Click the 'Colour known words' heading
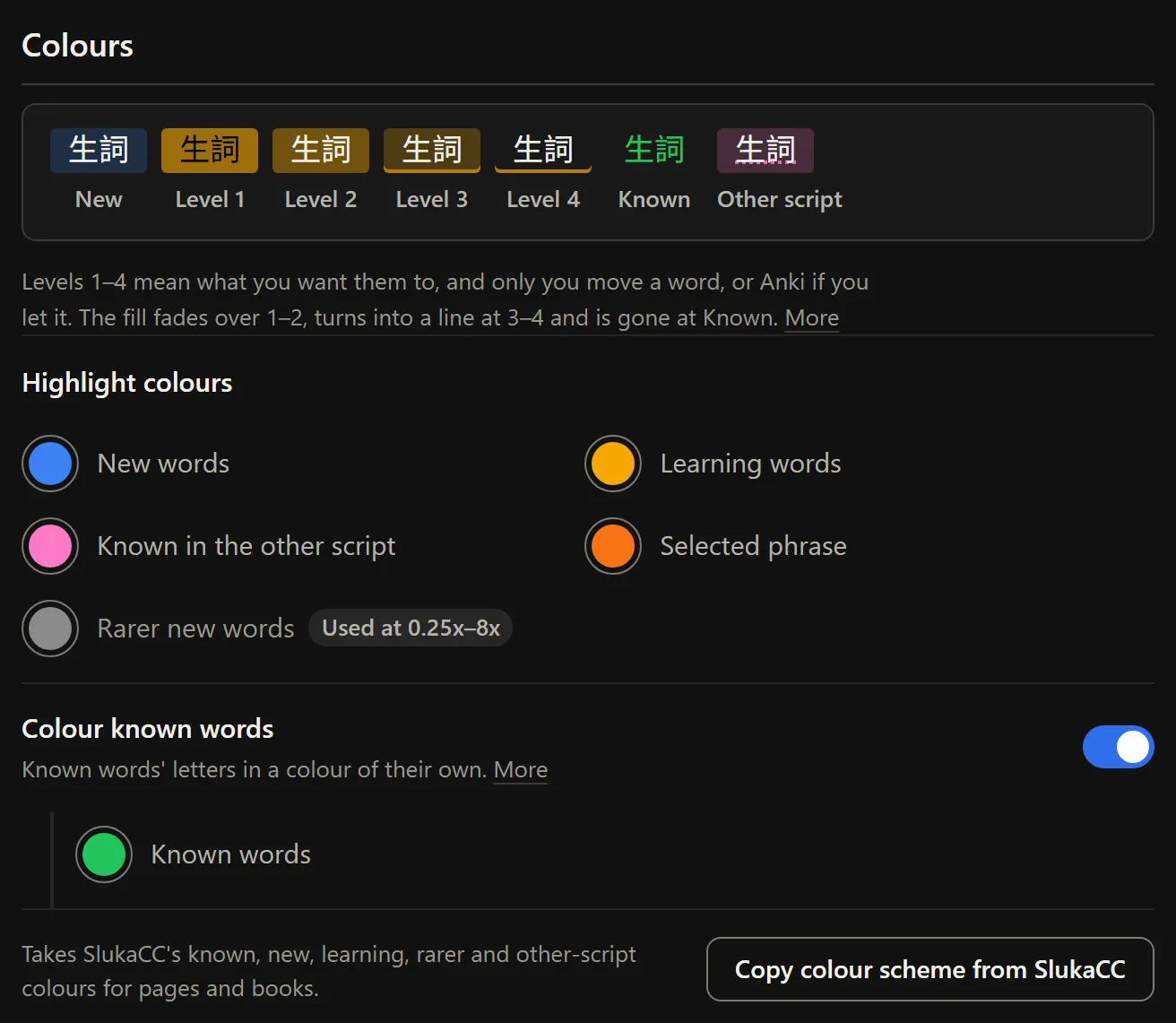The width and height of the screenshot is (1176, 1023). click(148, 729)
